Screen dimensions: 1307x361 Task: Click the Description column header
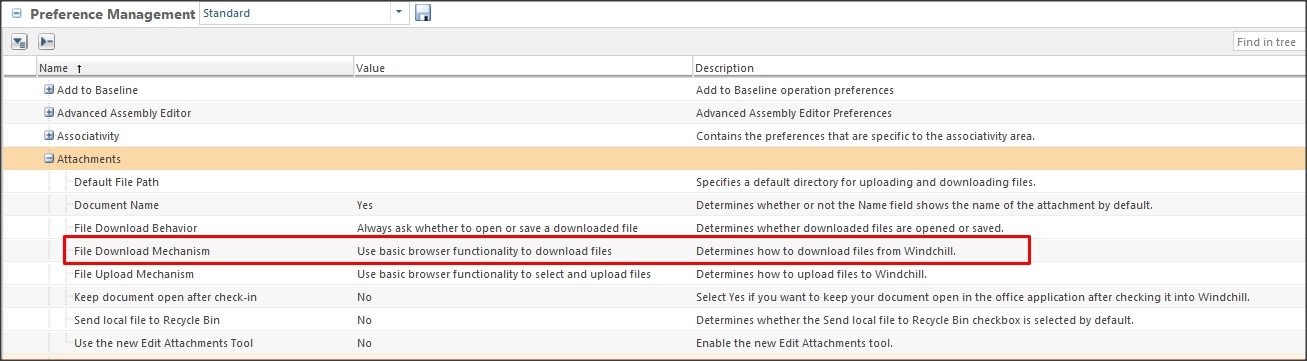tap(999, 68)
